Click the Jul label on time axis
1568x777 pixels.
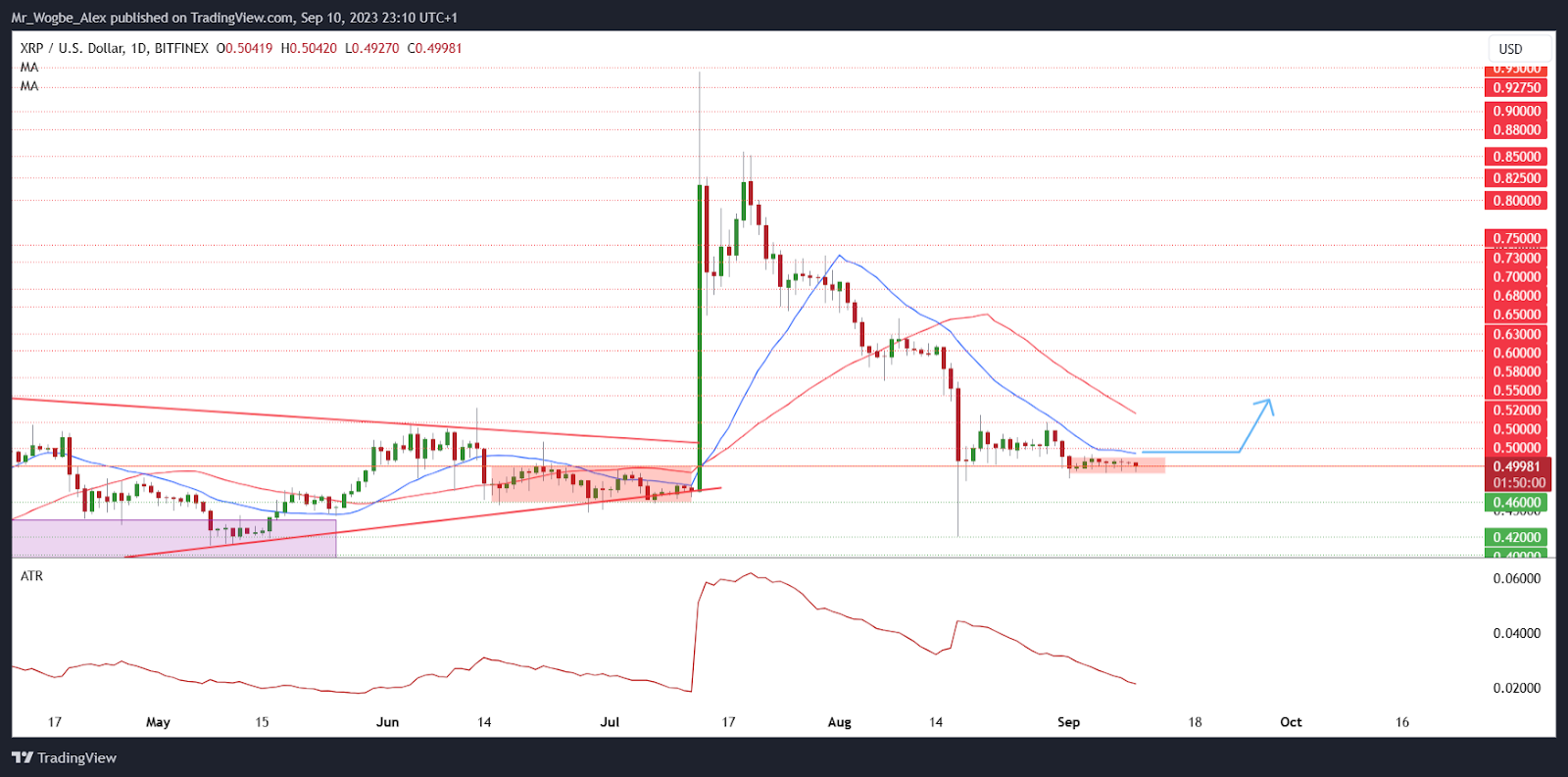pos(610,722)
